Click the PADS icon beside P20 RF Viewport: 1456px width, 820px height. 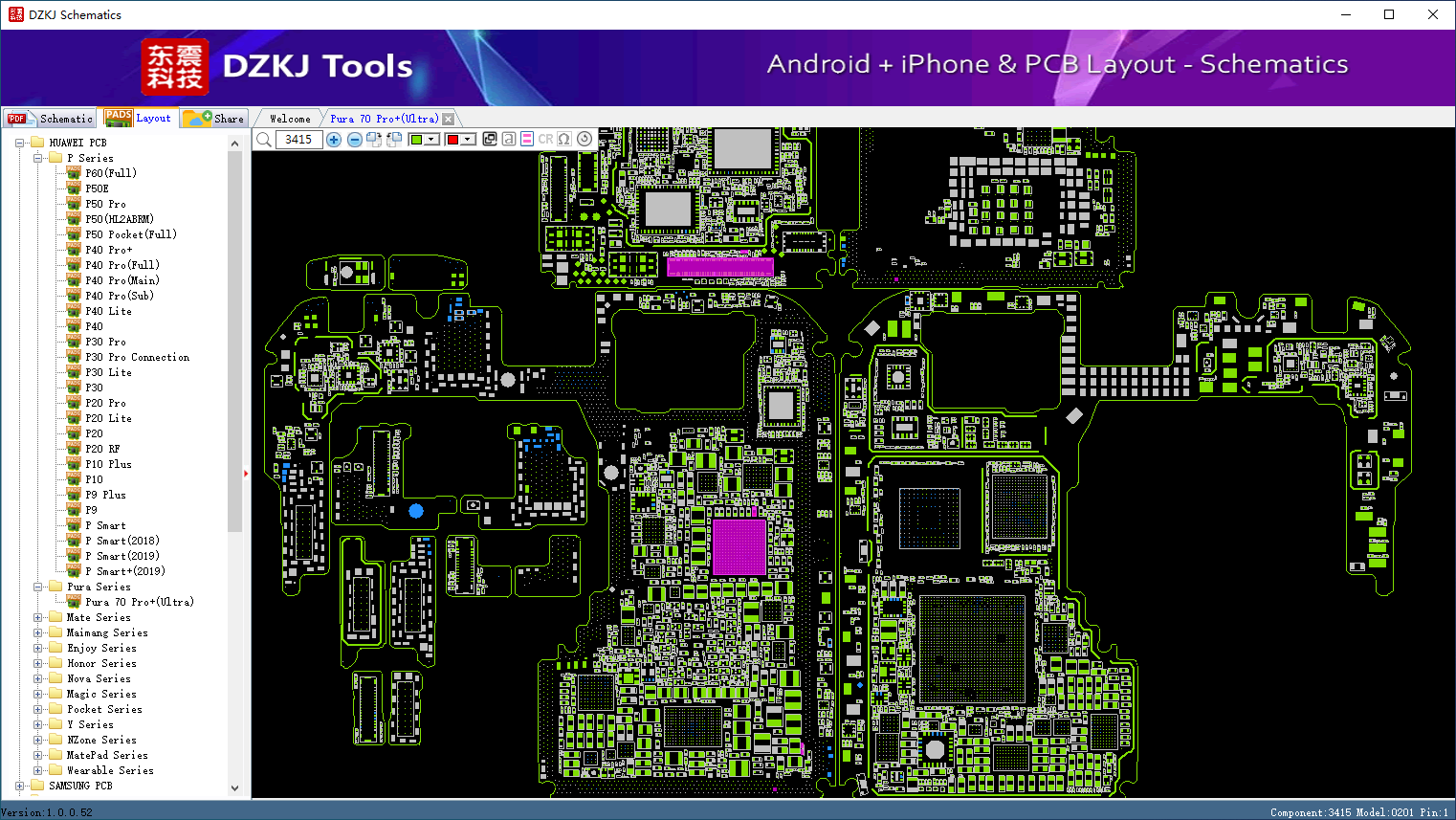[74, 449]
